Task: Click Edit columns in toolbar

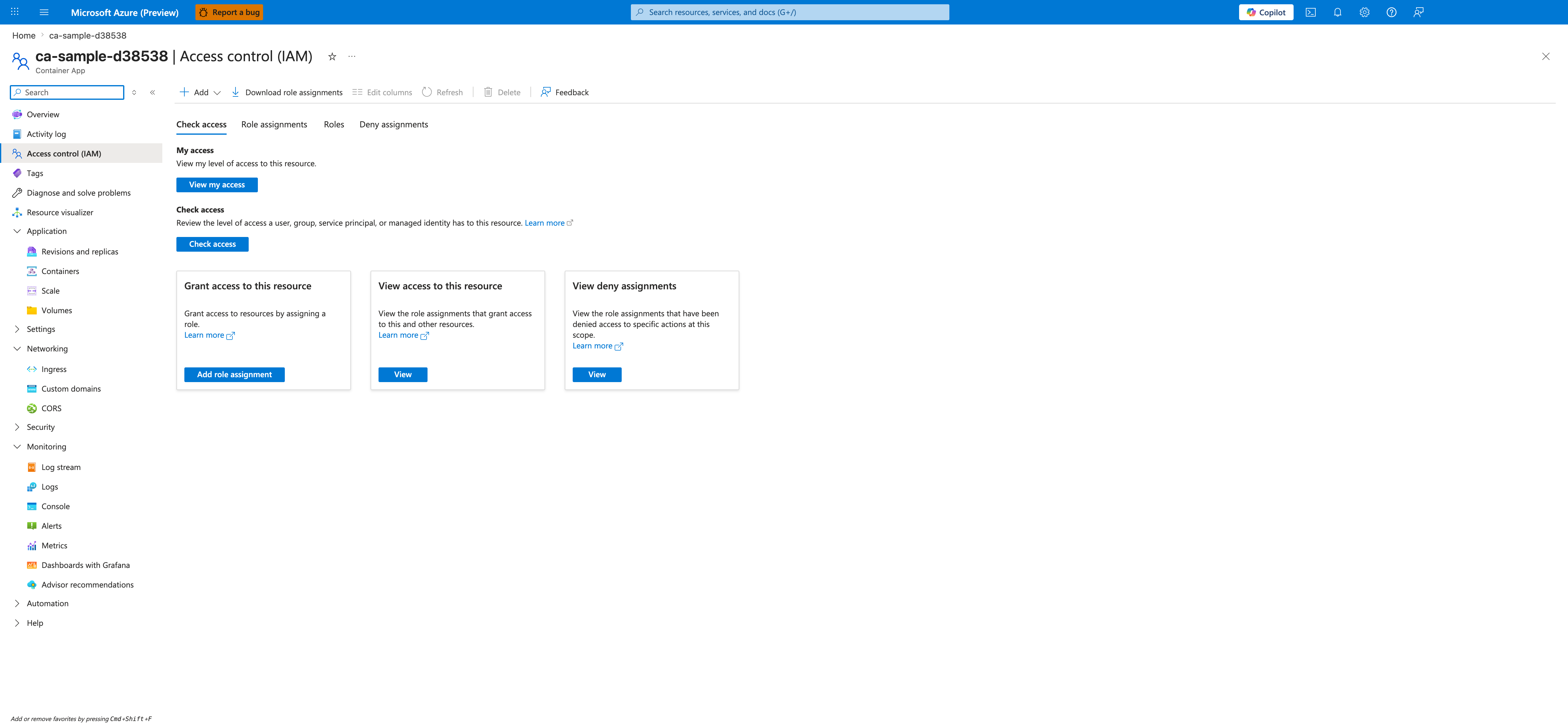Action: click(382, 92)
